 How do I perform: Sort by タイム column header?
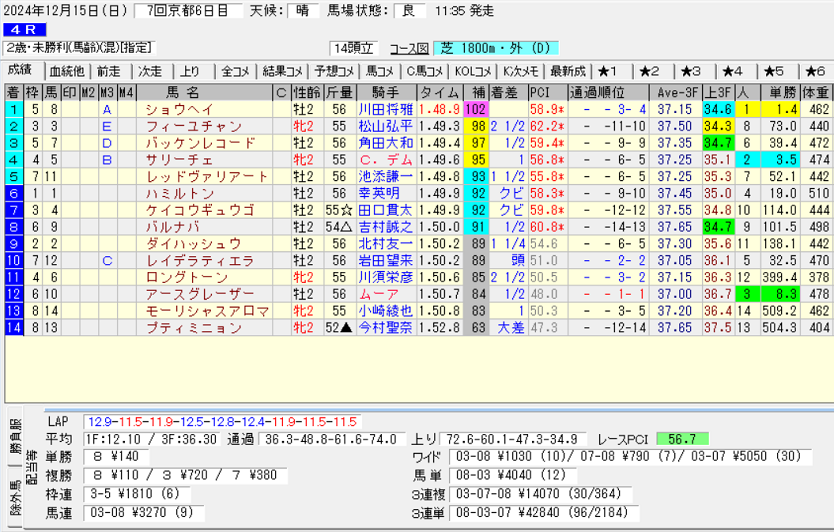tap(440, 92)
